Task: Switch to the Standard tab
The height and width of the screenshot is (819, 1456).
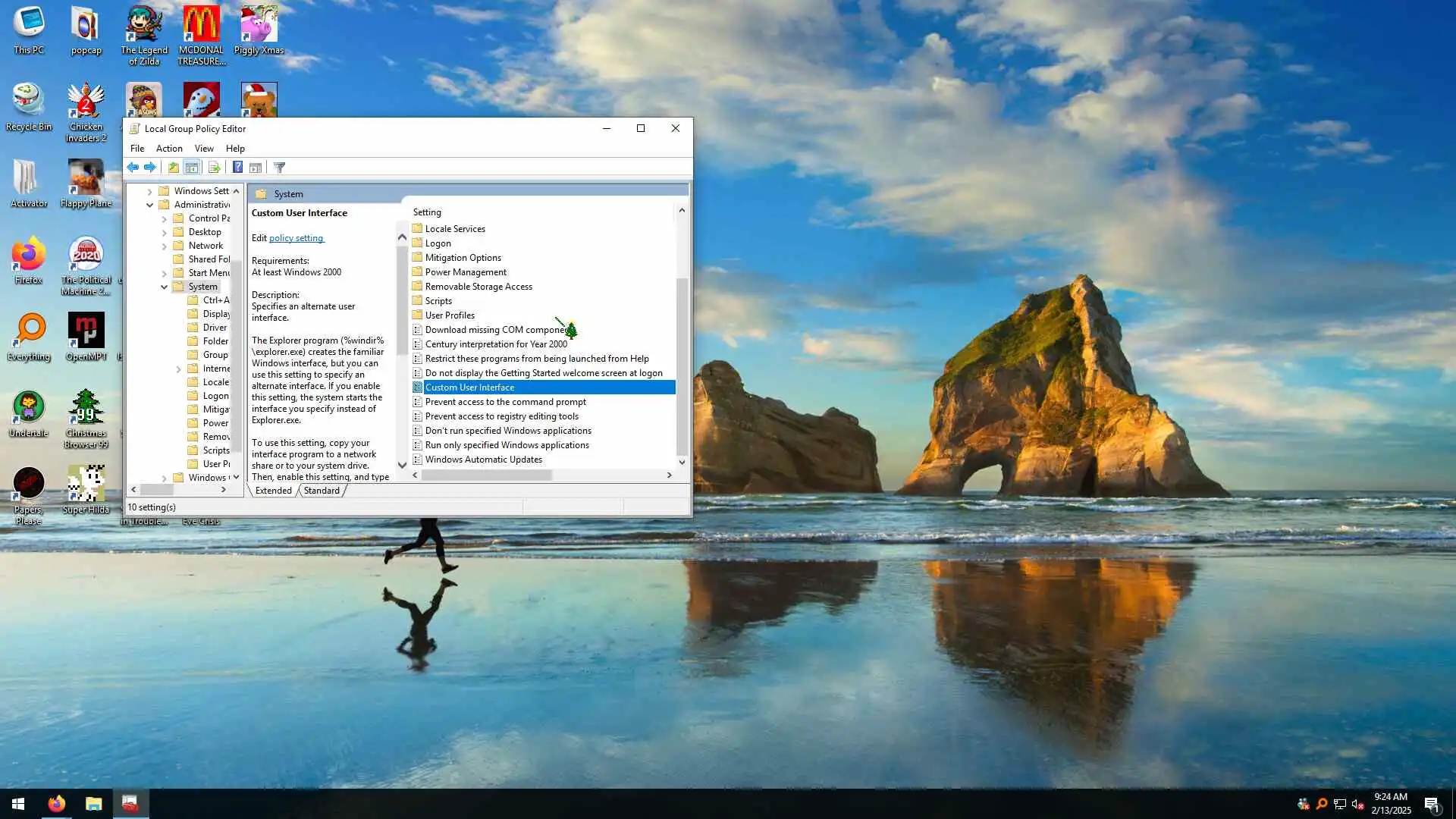Action: (322, 491)
